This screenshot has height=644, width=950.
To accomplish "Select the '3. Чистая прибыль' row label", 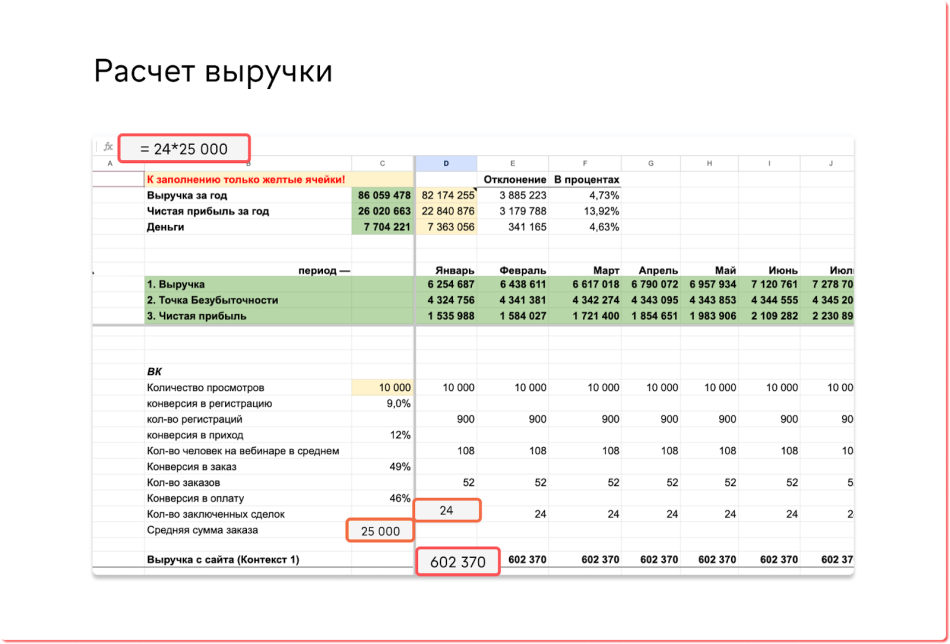I will [x=196, y=316].
